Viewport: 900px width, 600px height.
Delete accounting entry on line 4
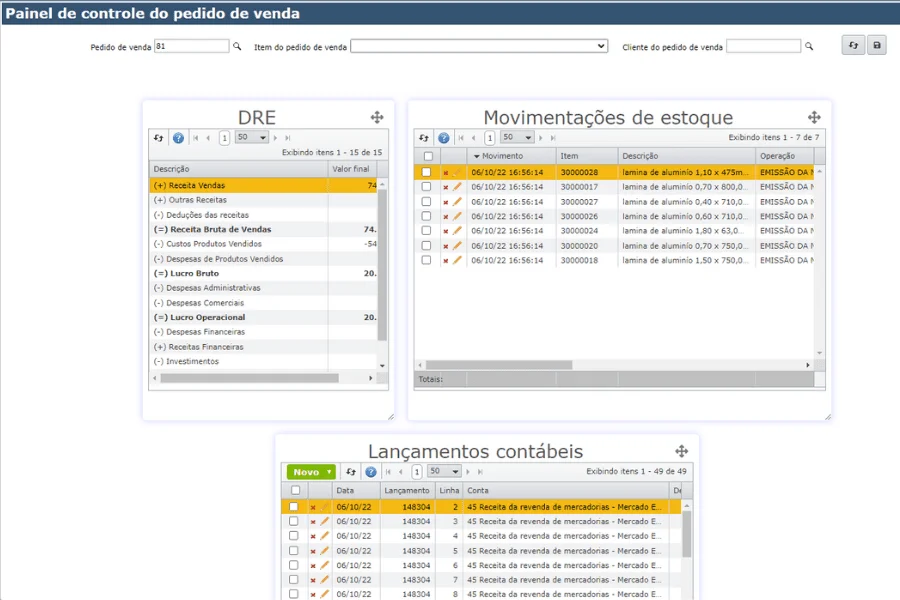[313, 536]
